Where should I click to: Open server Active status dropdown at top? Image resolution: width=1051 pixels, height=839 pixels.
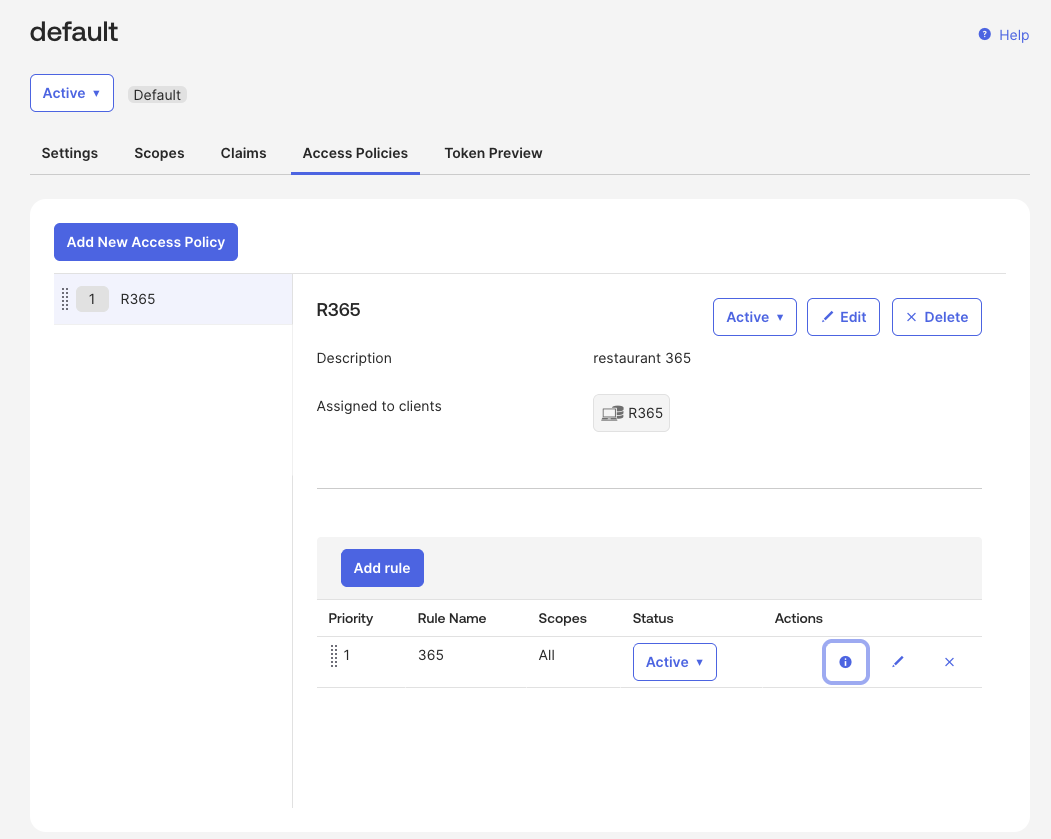pyautogui.click(x=72, y=93)
